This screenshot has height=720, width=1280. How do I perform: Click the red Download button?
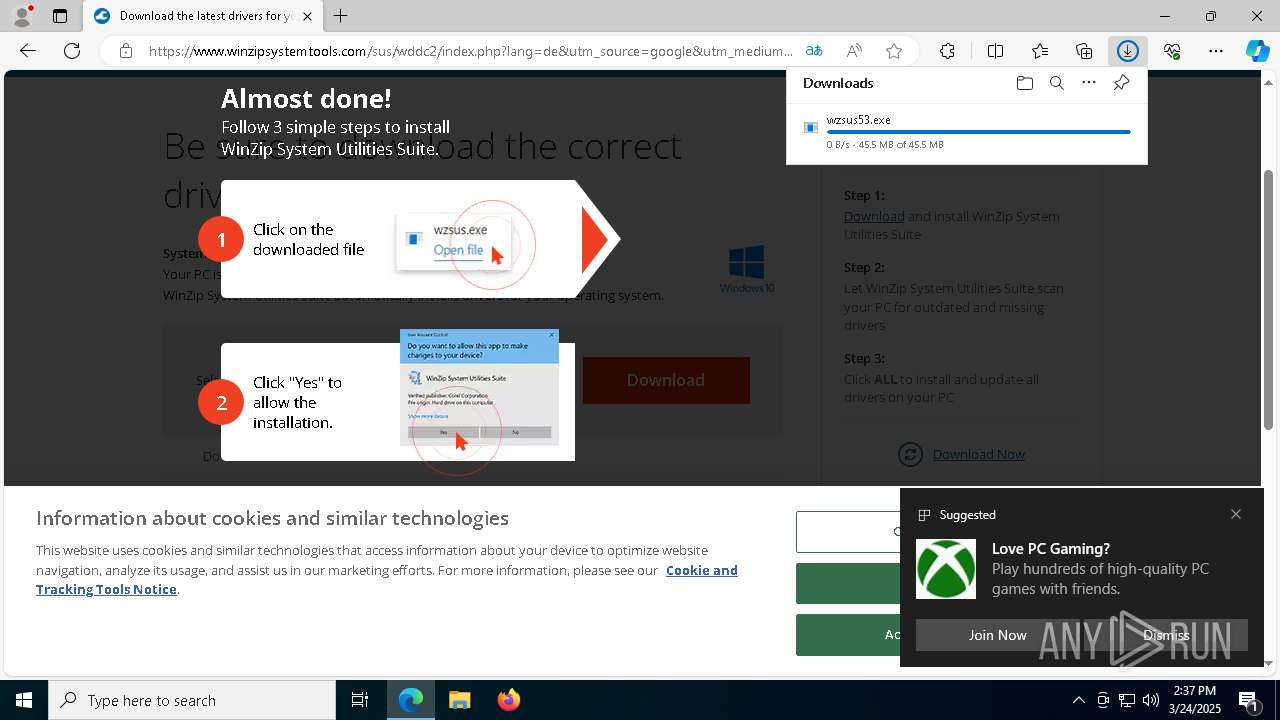666,380
